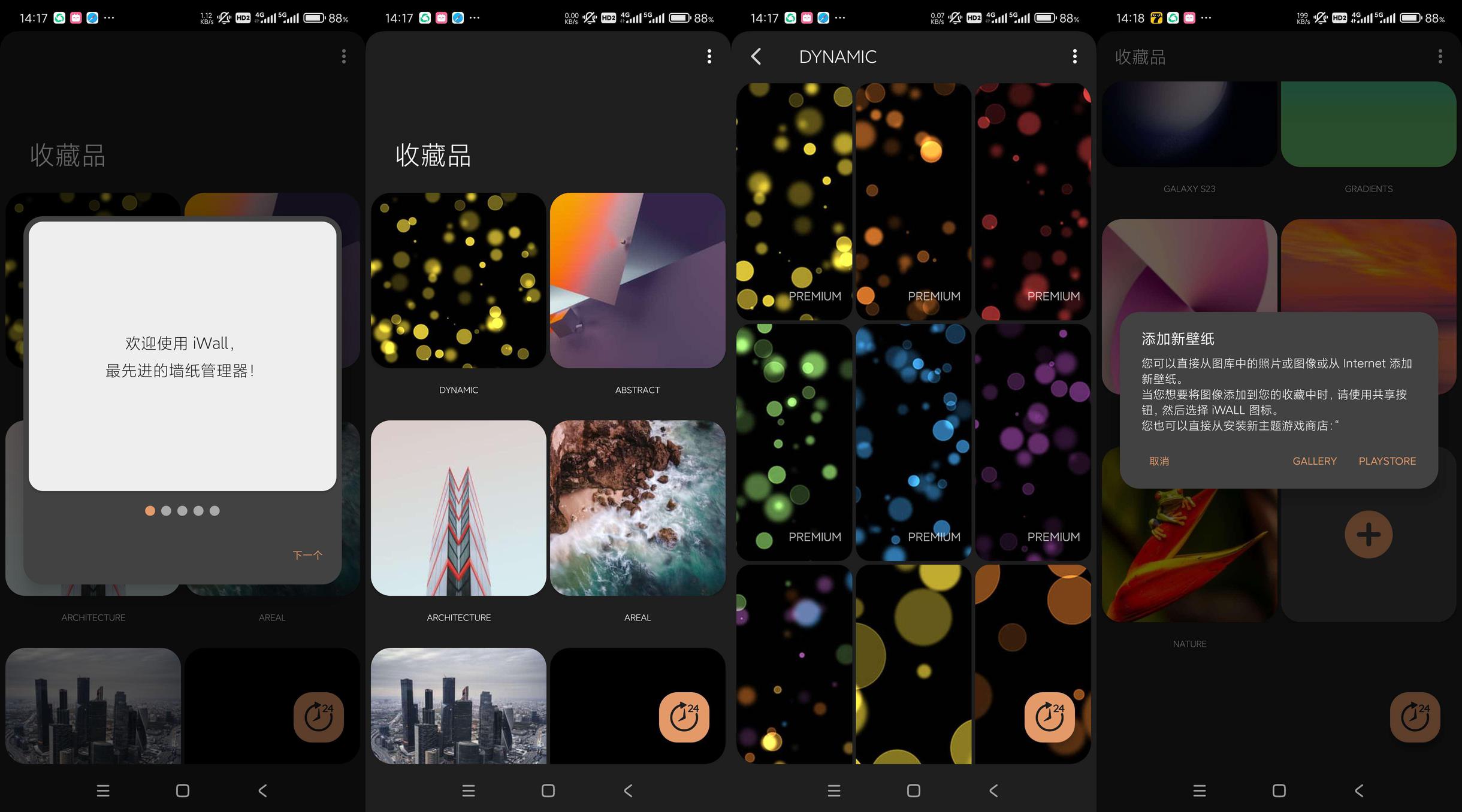Image resolution: width=1462 pixels, height=812 pixels.
Task: Tap 下一个 in the welcome dialog
Action: tap(307, 555)
